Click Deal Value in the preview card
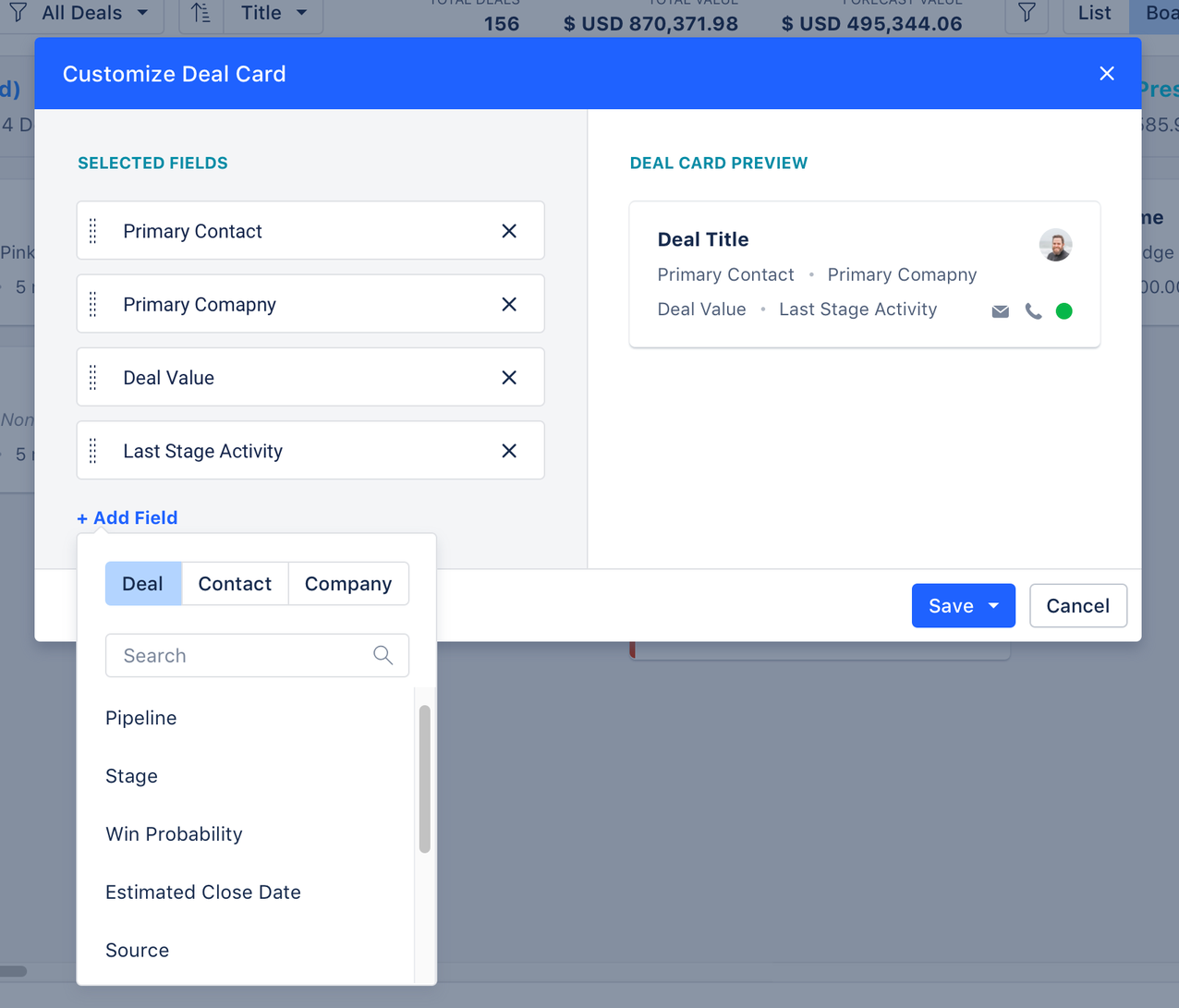This screenshot has height=1008, width=1179. pos(701,310)
